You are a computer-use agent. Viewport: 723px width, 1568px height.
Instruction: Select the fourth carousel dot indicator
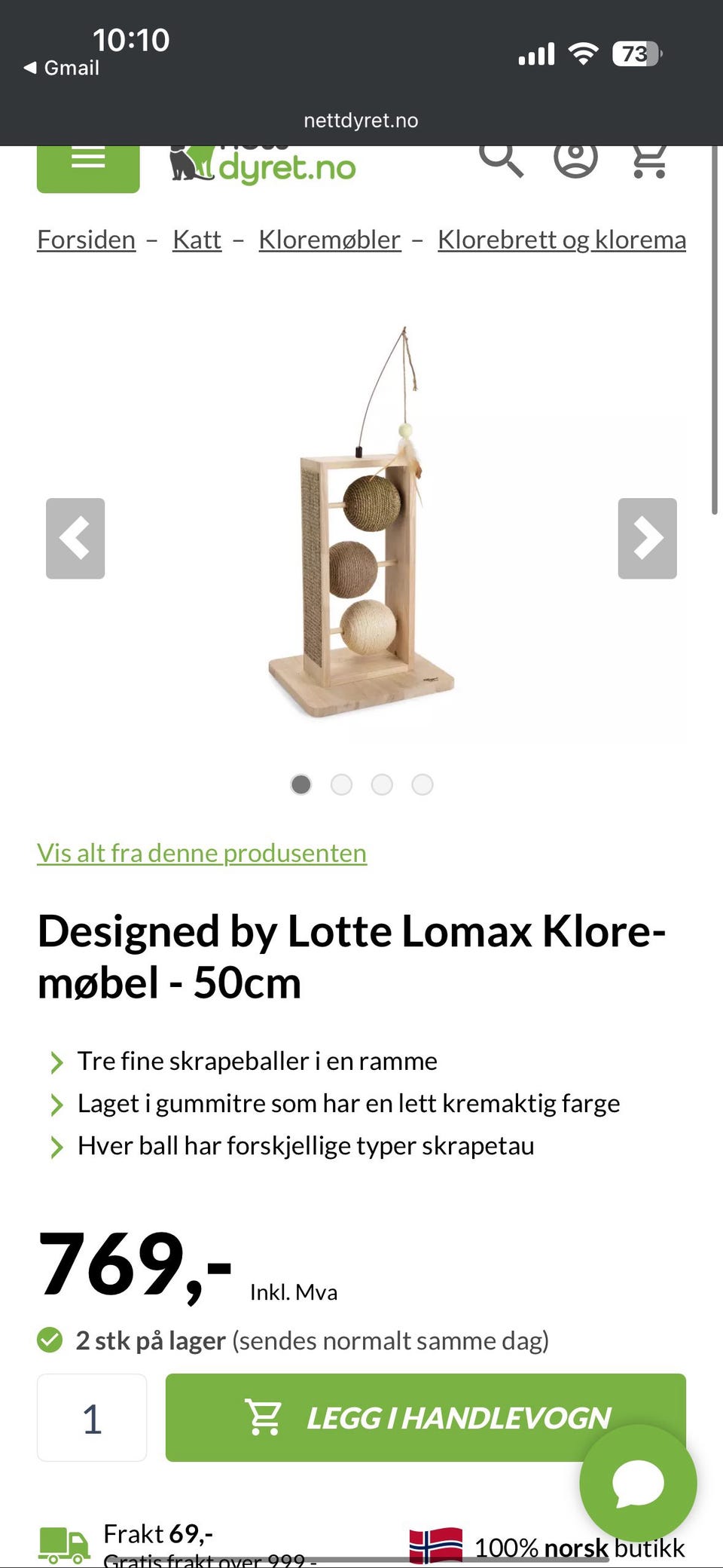point(423,784)
